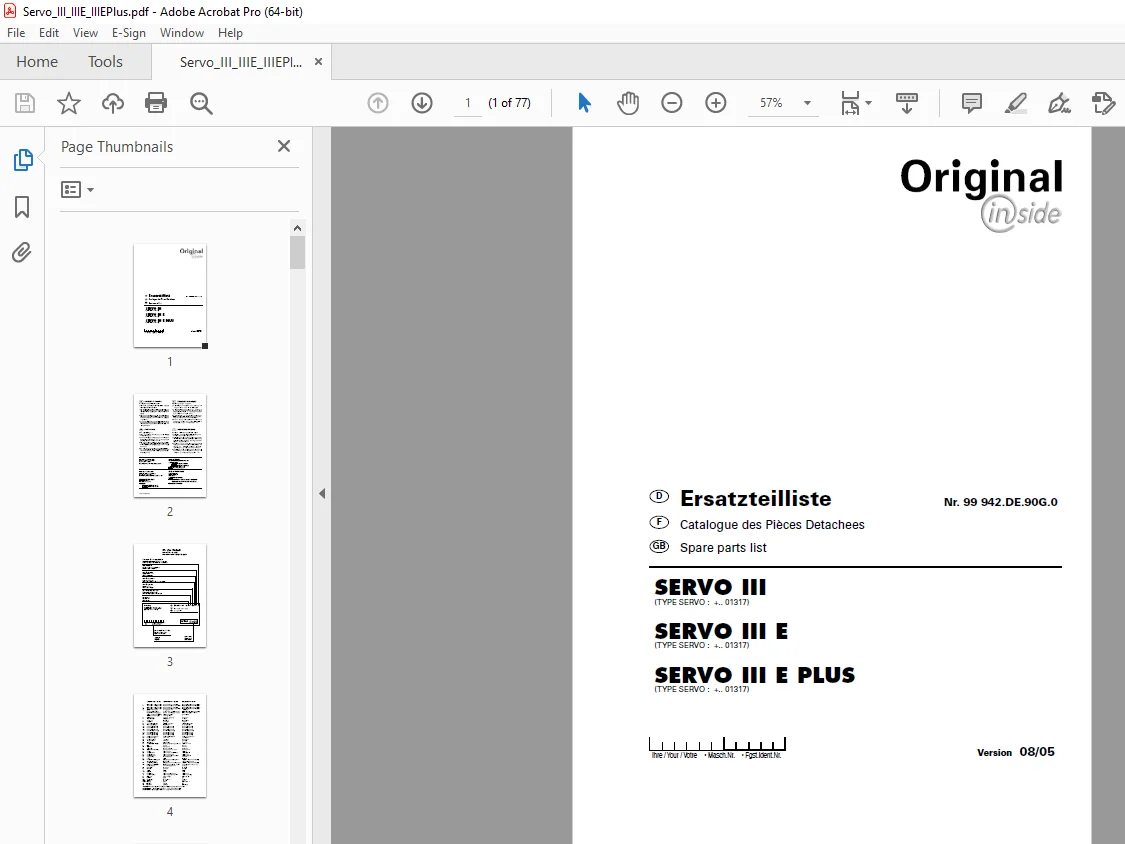Select the Servo_III_IIIE document tab

(x=241, y=62)
